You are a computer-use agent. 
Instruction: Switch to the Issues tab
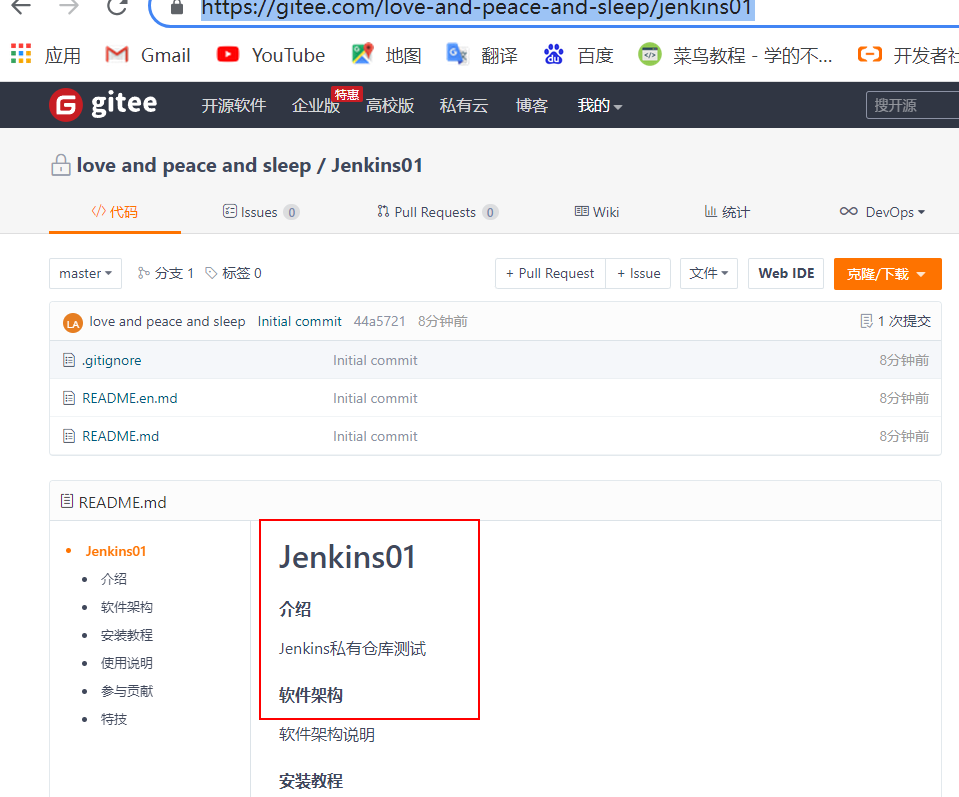(260, 211)
